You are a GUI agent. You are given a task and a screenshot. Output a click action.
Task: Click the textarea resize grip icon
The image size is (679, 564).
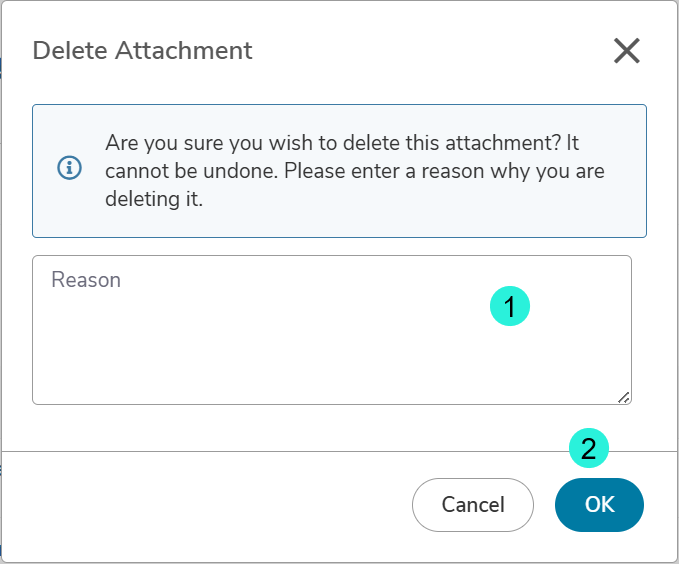coord(624,398)
